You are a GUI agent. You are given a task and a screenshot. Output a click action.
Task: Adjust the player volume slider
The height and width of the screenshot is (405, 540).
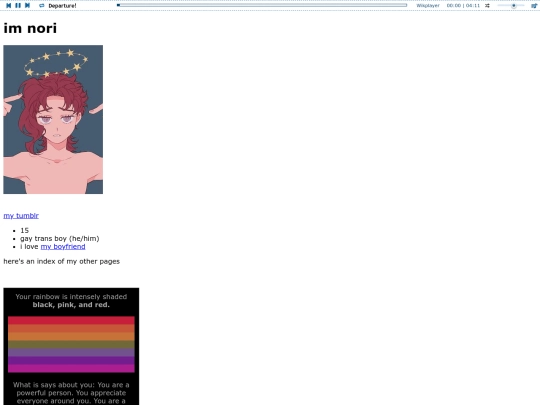click(x=511, y=6)
